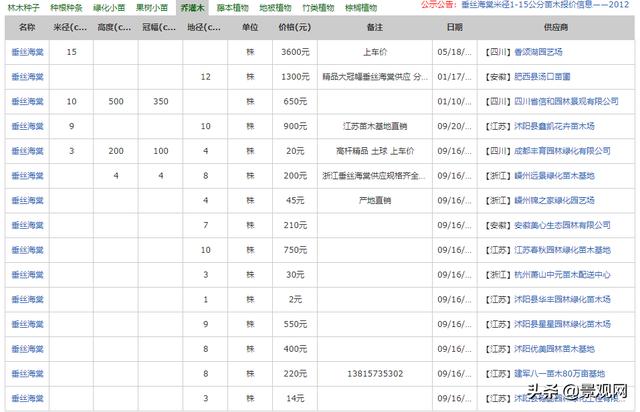Click the remark 精品大冠幅垂丝海棠供应
Viewport: 640px width, 412px height.
(375, 77)
